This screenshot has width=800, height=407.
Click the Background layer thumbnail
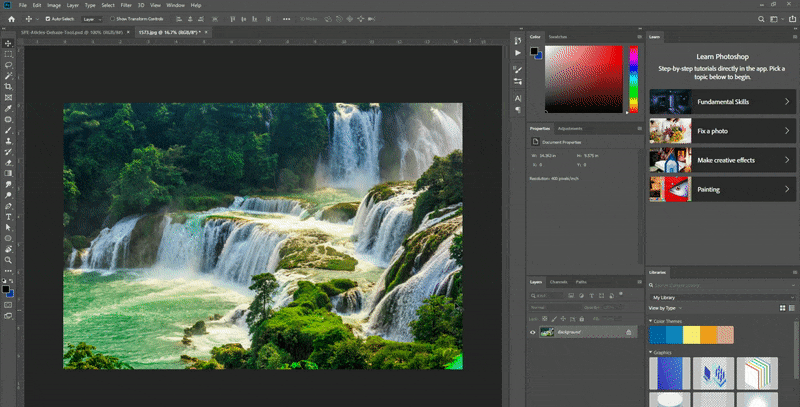click(547, 332)
